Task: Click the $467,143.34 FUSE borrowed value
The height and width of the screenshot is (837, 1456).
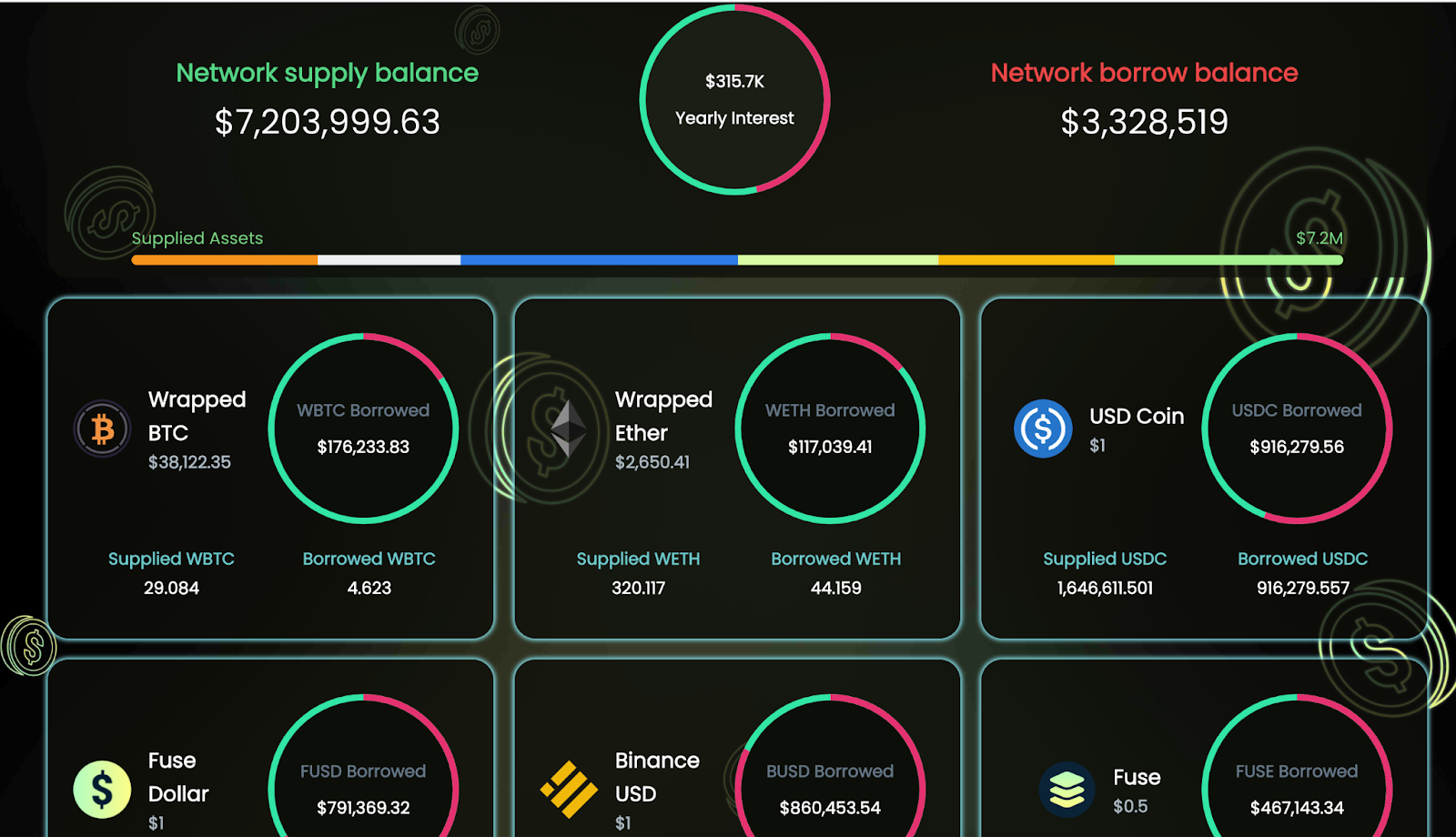Action: coord(1297,808)
